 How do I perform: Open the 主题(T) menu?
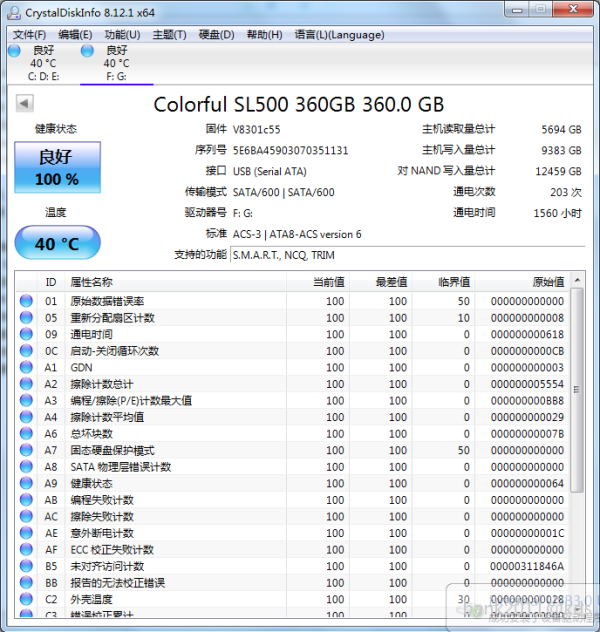[x=170, y=35]
